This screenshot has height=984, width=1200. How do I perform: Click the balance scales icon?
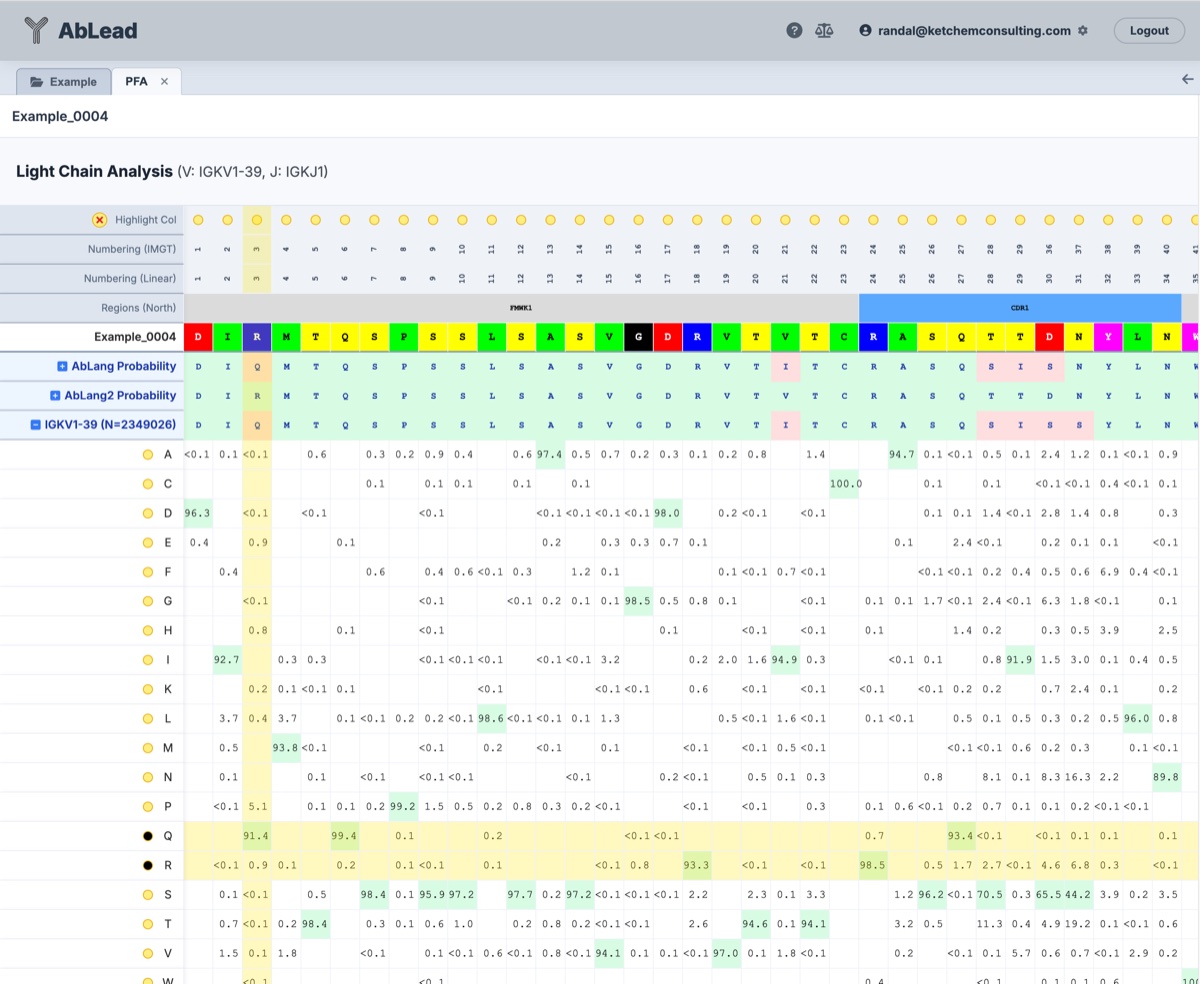(824, 31)
